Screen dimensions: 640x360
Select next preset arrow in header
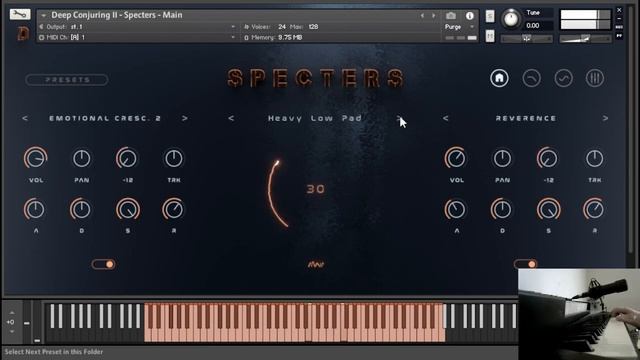(433, 16)
